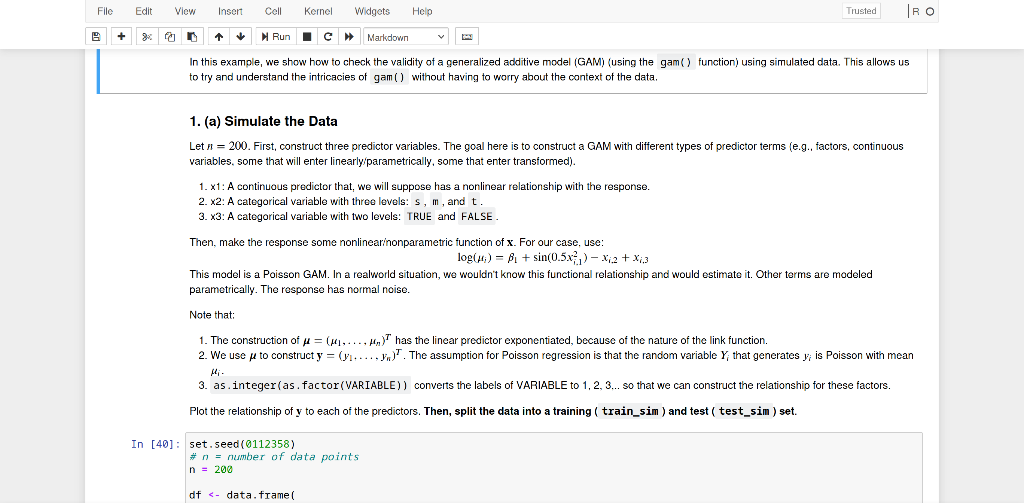Click the log(μi) formula equation

(x=552, y=257)
